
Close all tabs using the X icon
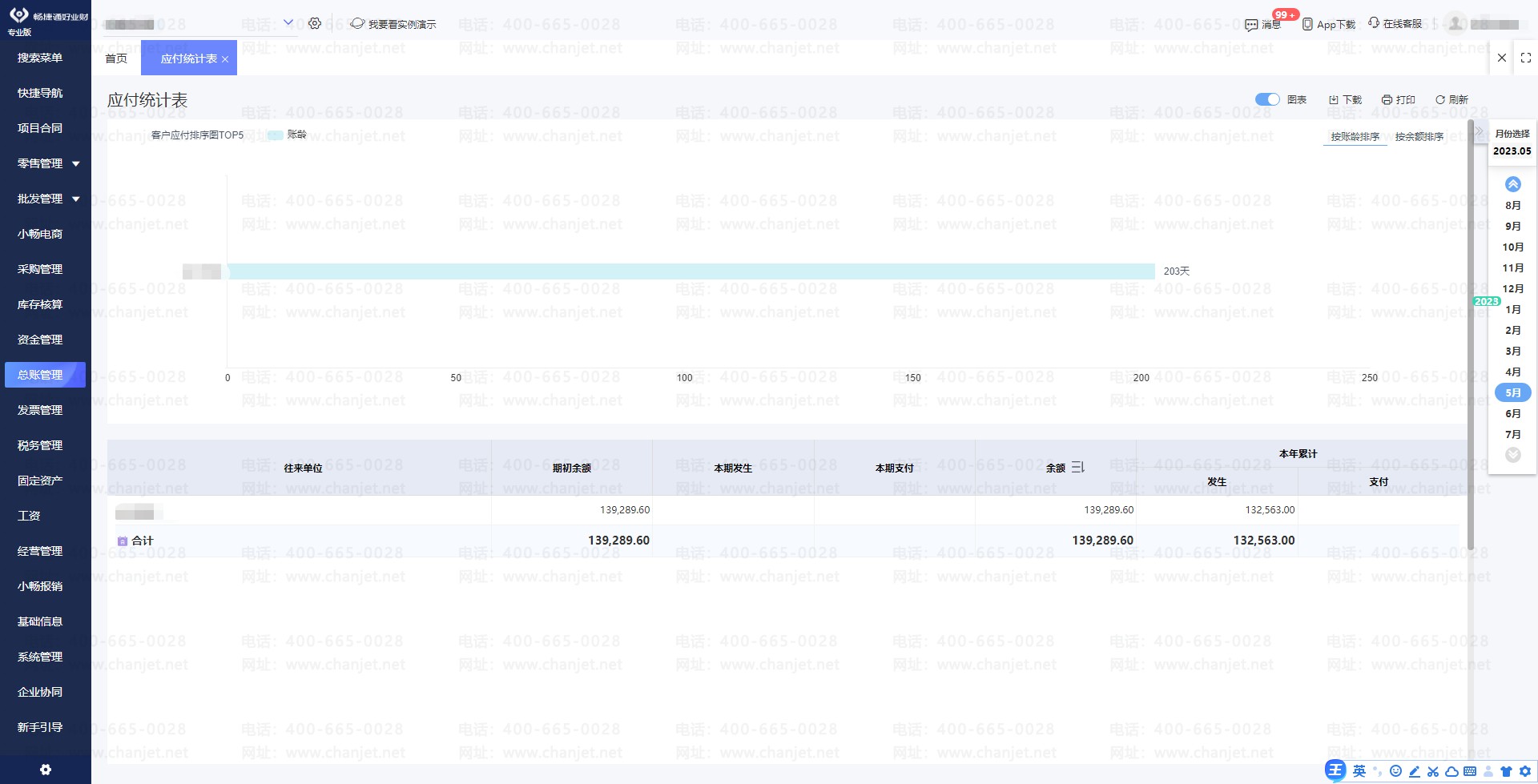[1502, 58]
